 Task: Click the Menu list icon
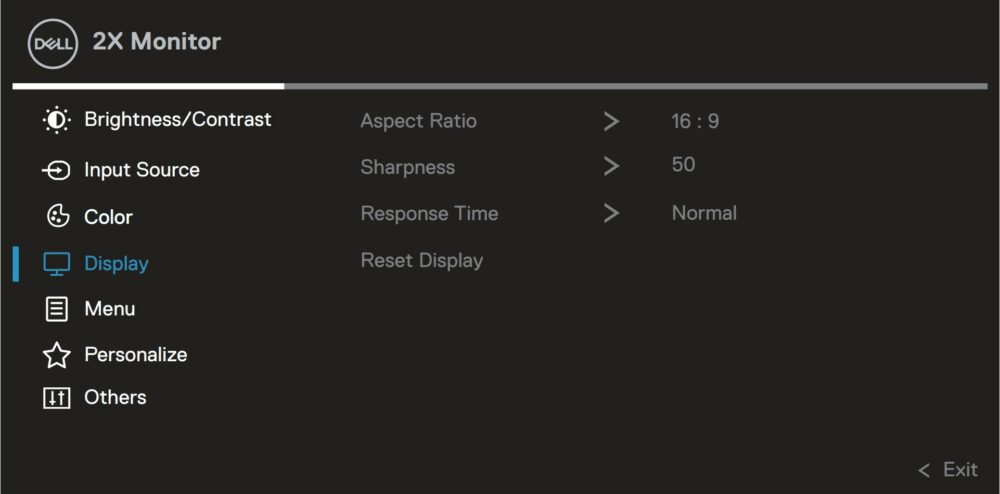coord(57,309)
